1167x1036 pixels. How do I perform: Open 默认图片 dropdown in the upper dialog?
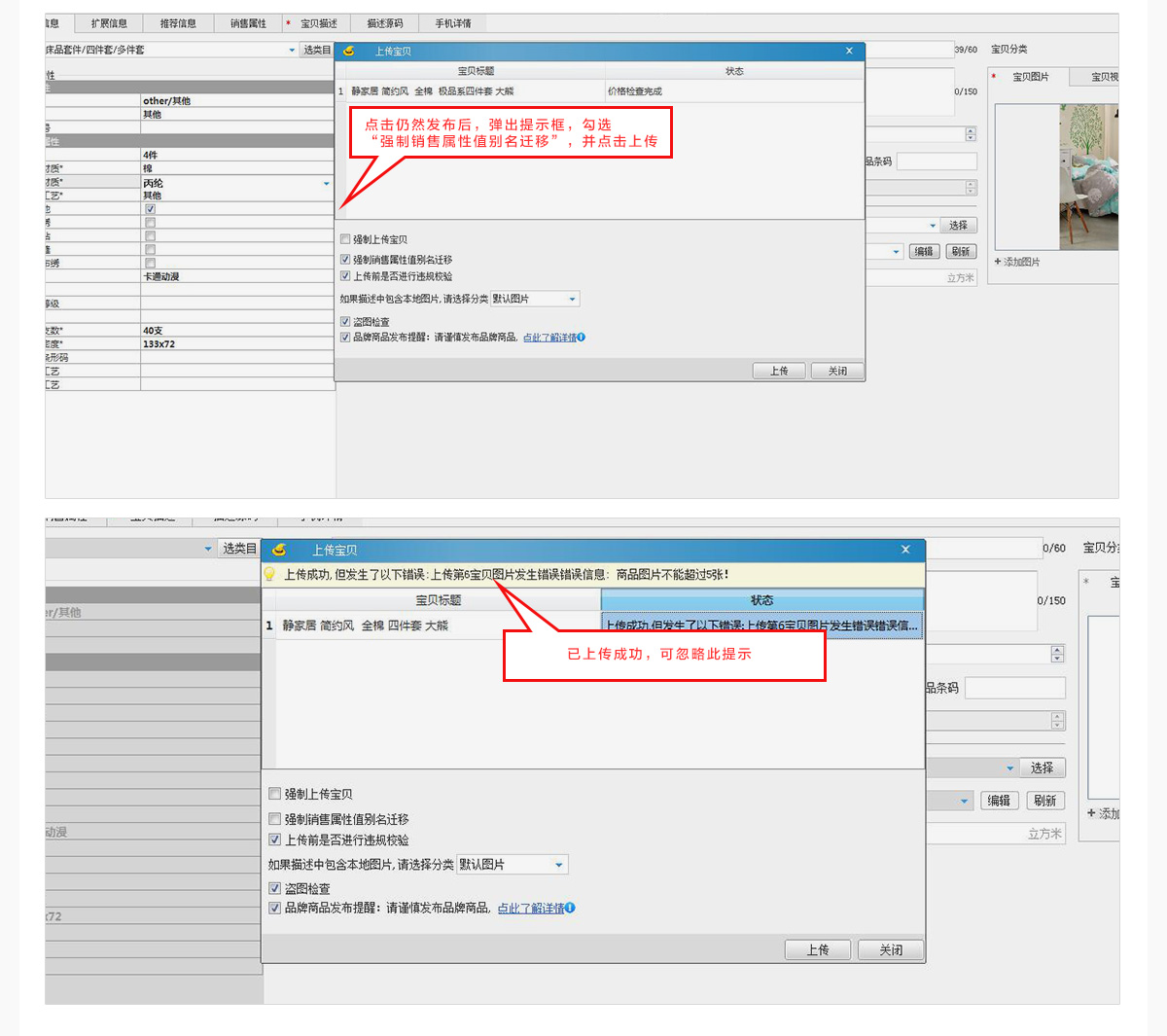pyautogui.click(x=572, y=300)
